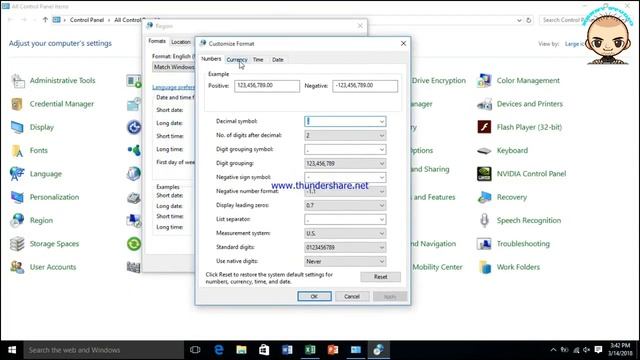The image size is (640, 360).
Task: Click Cancel in Customize Format
Action: pos(352,296)
